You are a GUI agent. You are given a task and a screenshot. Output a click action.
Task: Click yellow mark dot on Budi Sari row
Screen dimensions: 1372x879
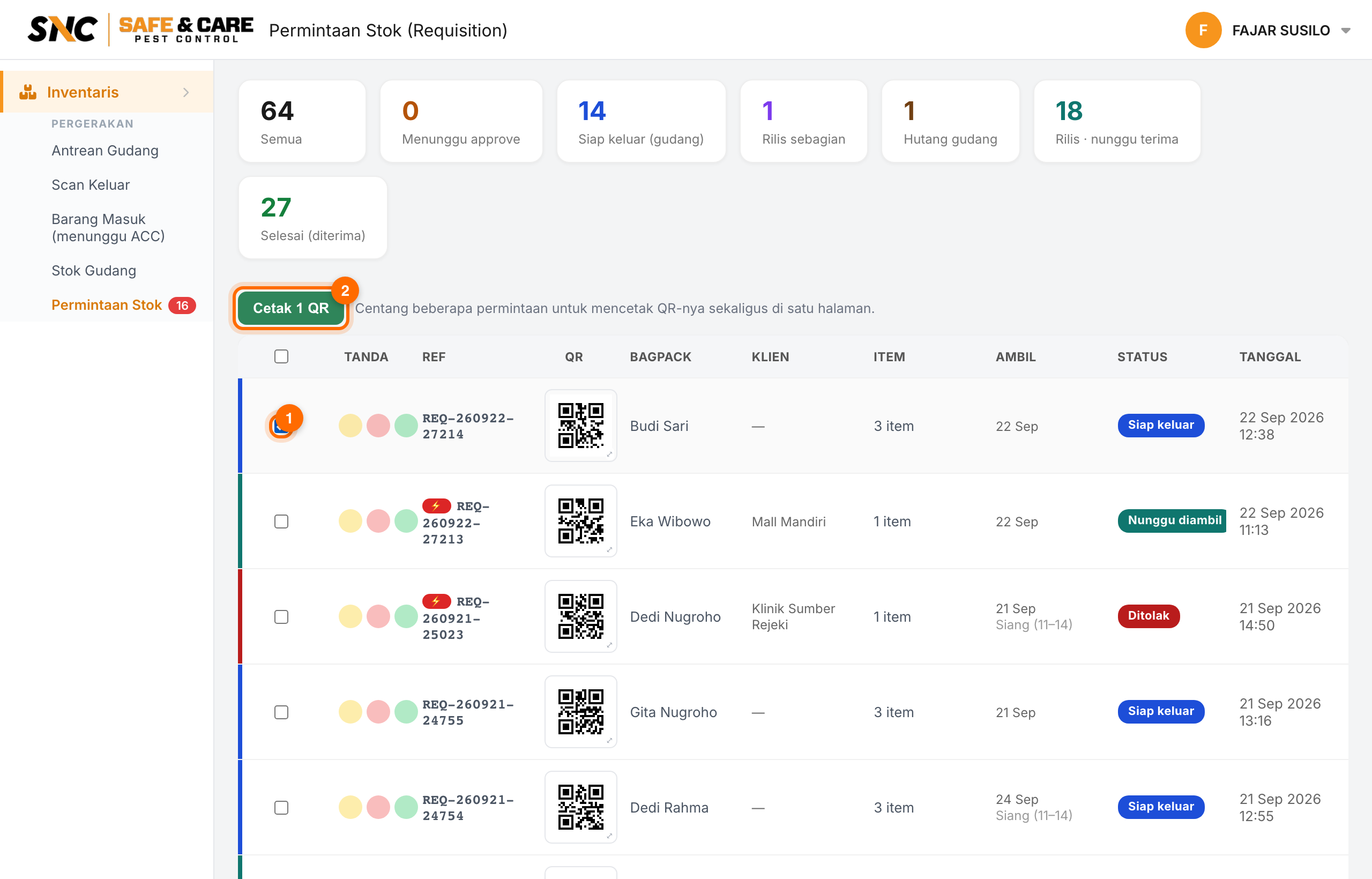(351, 426)
